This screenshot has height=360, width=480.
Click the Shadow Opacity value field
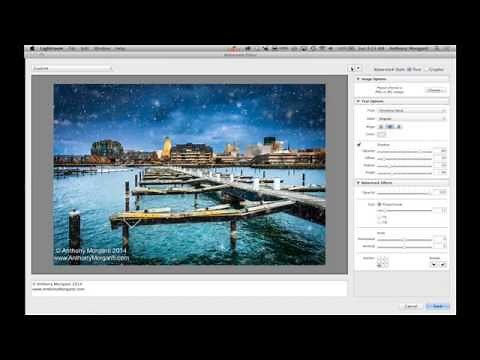point(441,151)
